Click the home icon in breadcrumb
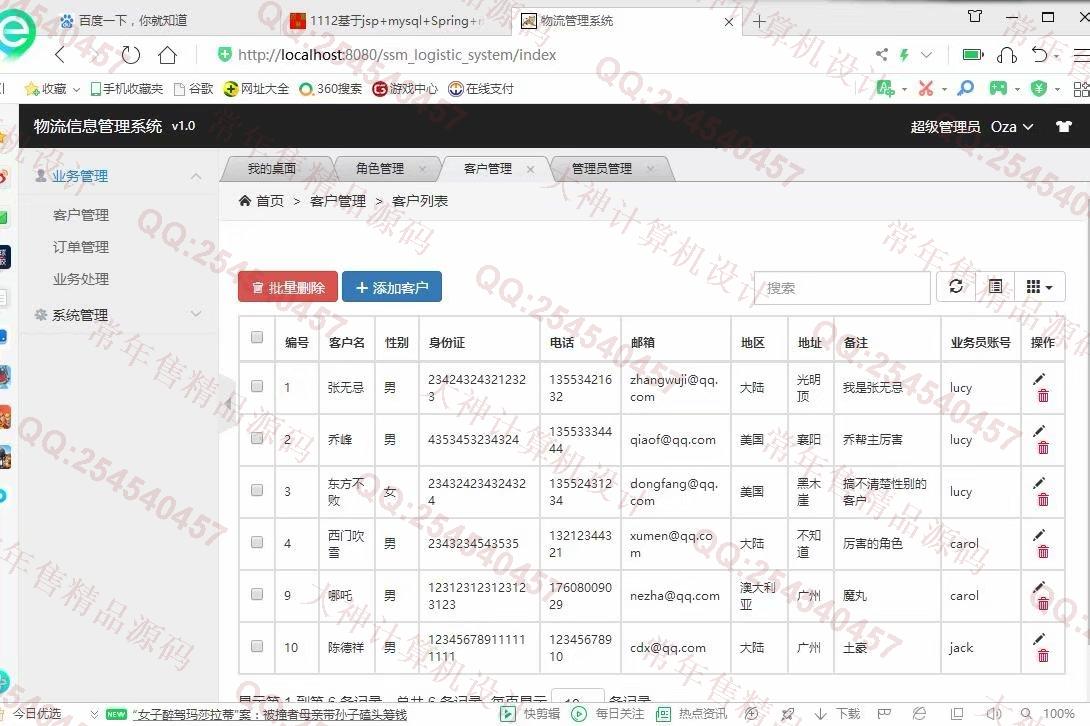 pyautogui.click(x=245, y=201)
